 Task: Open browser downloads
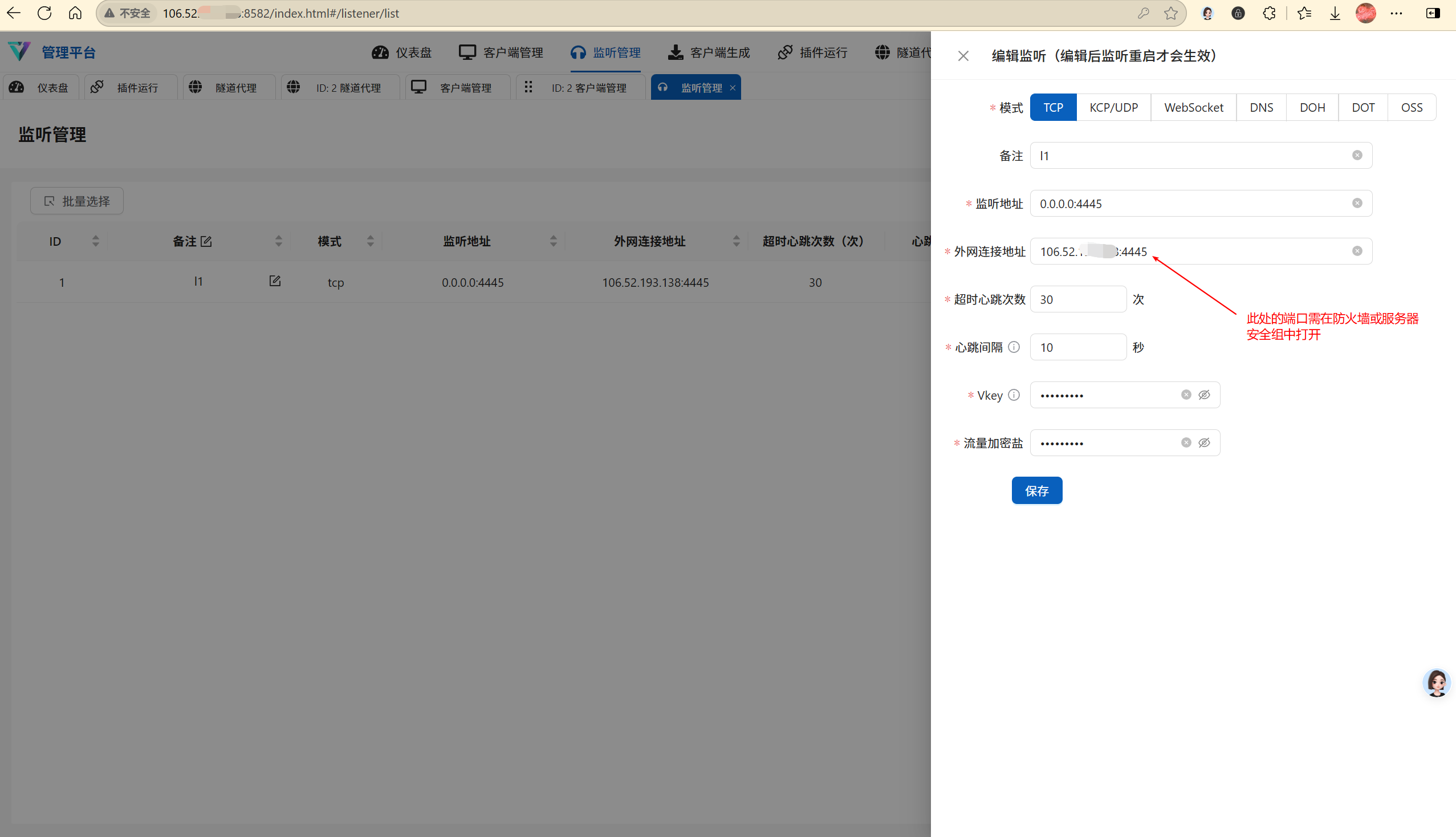pyautogui.click(x=1335, y=13)
